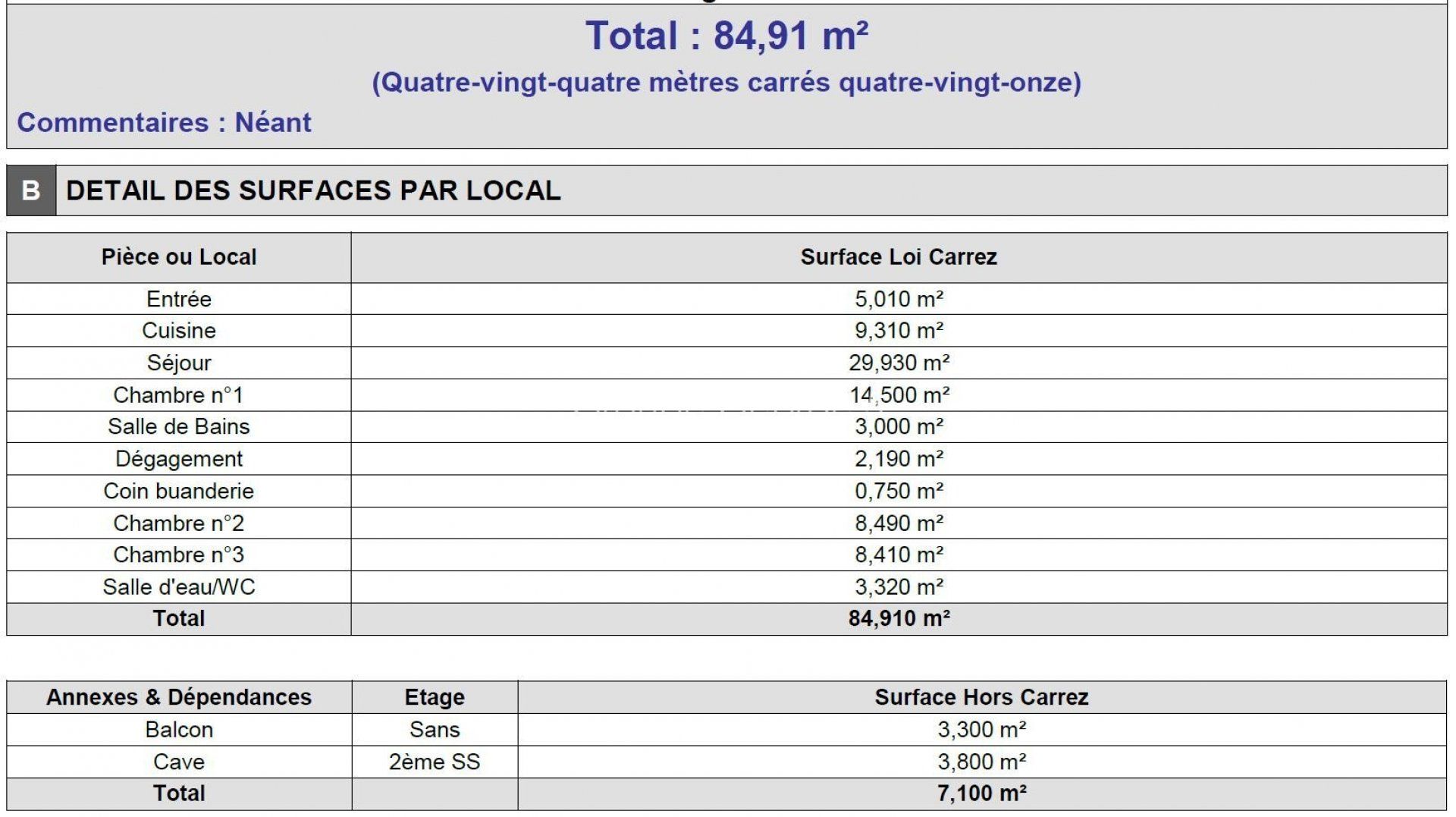Image resolution: width=1456 pixels, height=817 pixels.
Task: Click the value '8,490 m²'
Action: point(899,523)
